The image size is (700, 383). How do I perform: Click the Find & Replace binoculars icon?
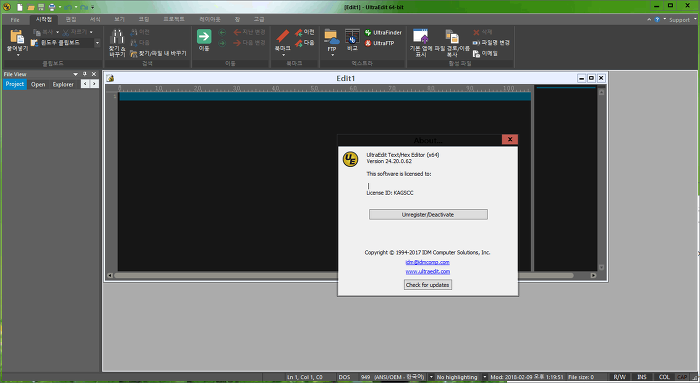coord(117,36)
